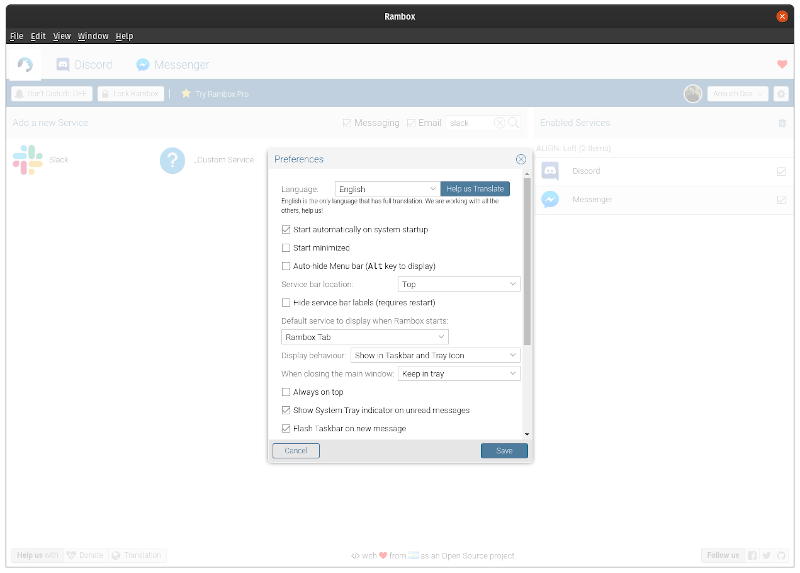Open the Window menu
This screenshot has width=800, height=573.
coord(93,36)
